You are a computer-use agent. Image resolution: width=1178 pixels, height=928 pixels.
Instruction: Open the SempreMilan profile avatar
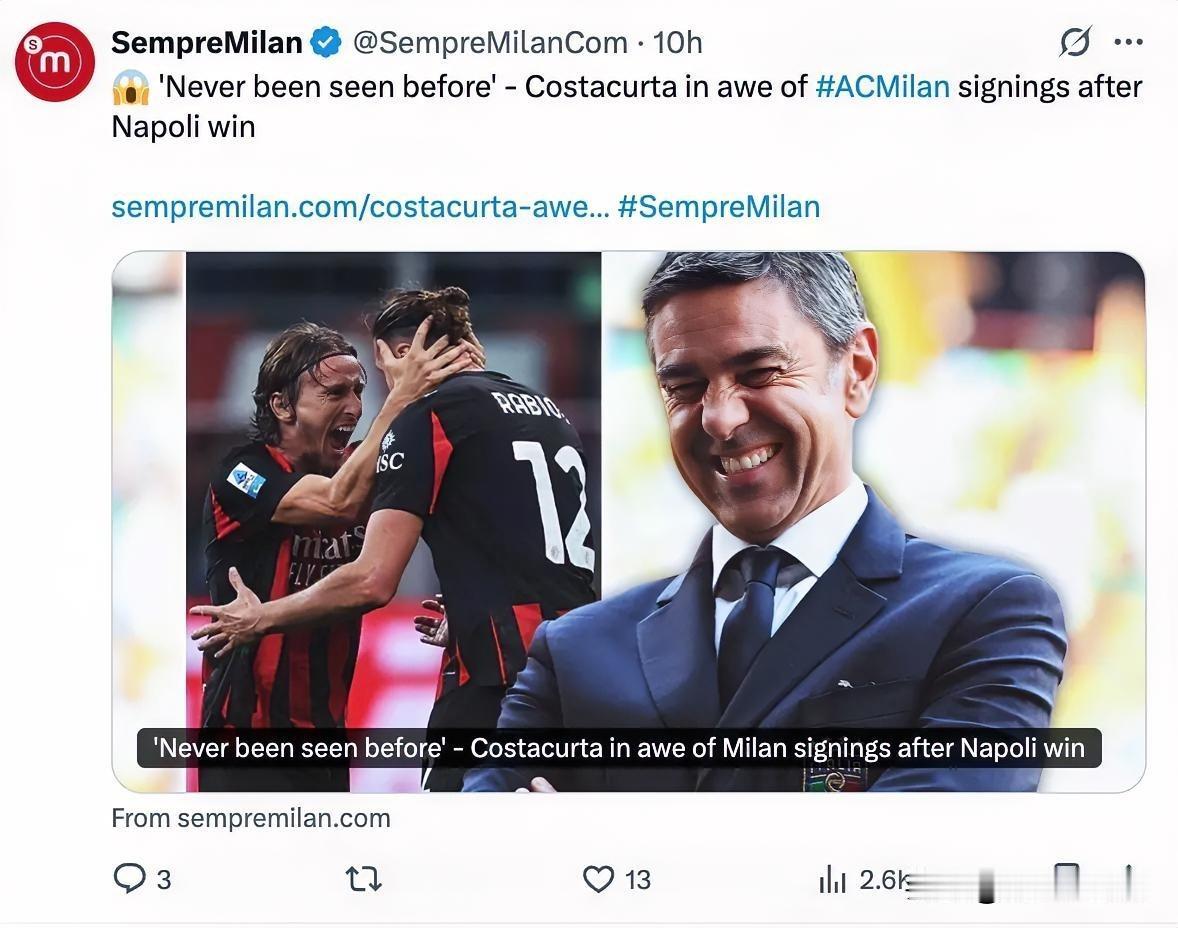[55, 62]
